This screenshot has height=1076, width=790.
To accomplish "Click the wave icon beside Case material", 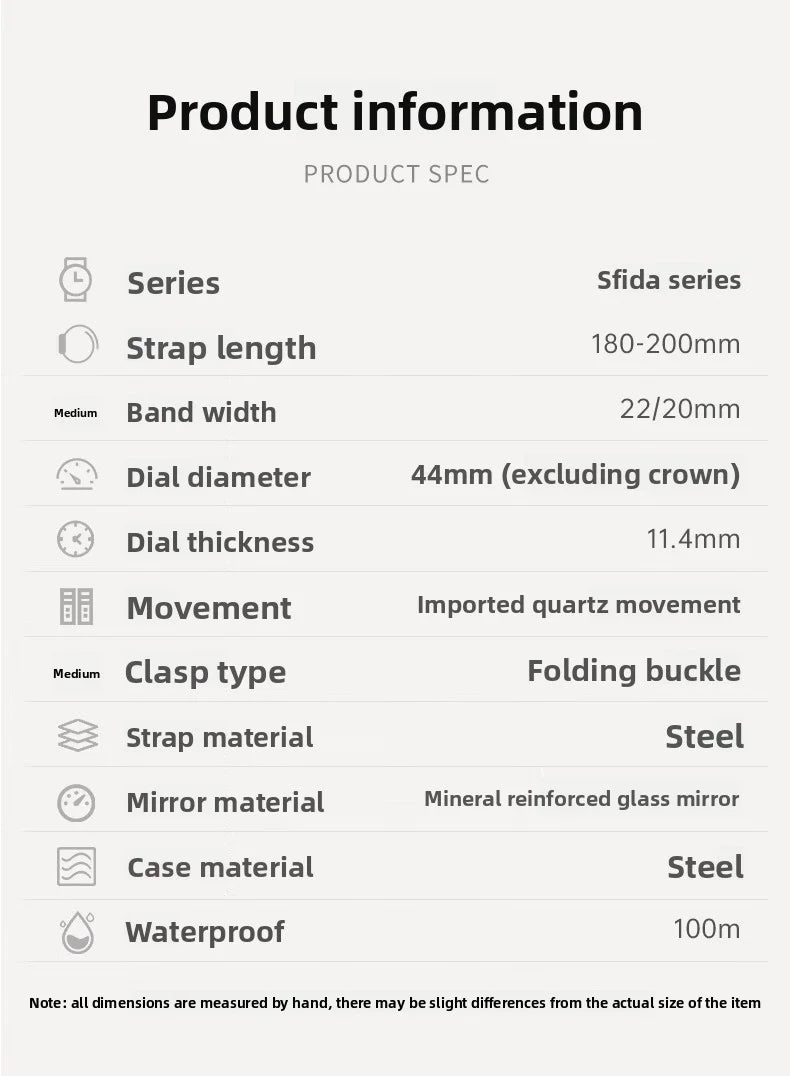I will 76,866.
